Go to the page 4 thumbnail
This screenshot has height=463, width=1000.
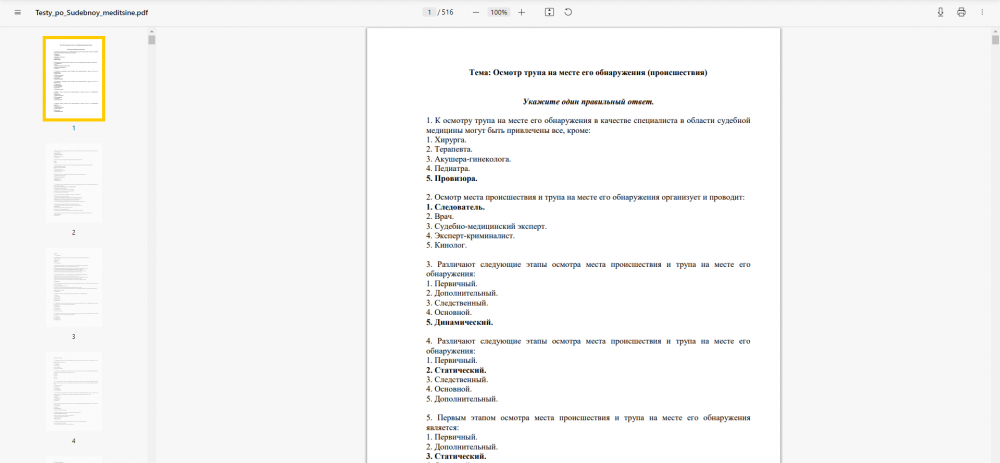pos(74,392)
